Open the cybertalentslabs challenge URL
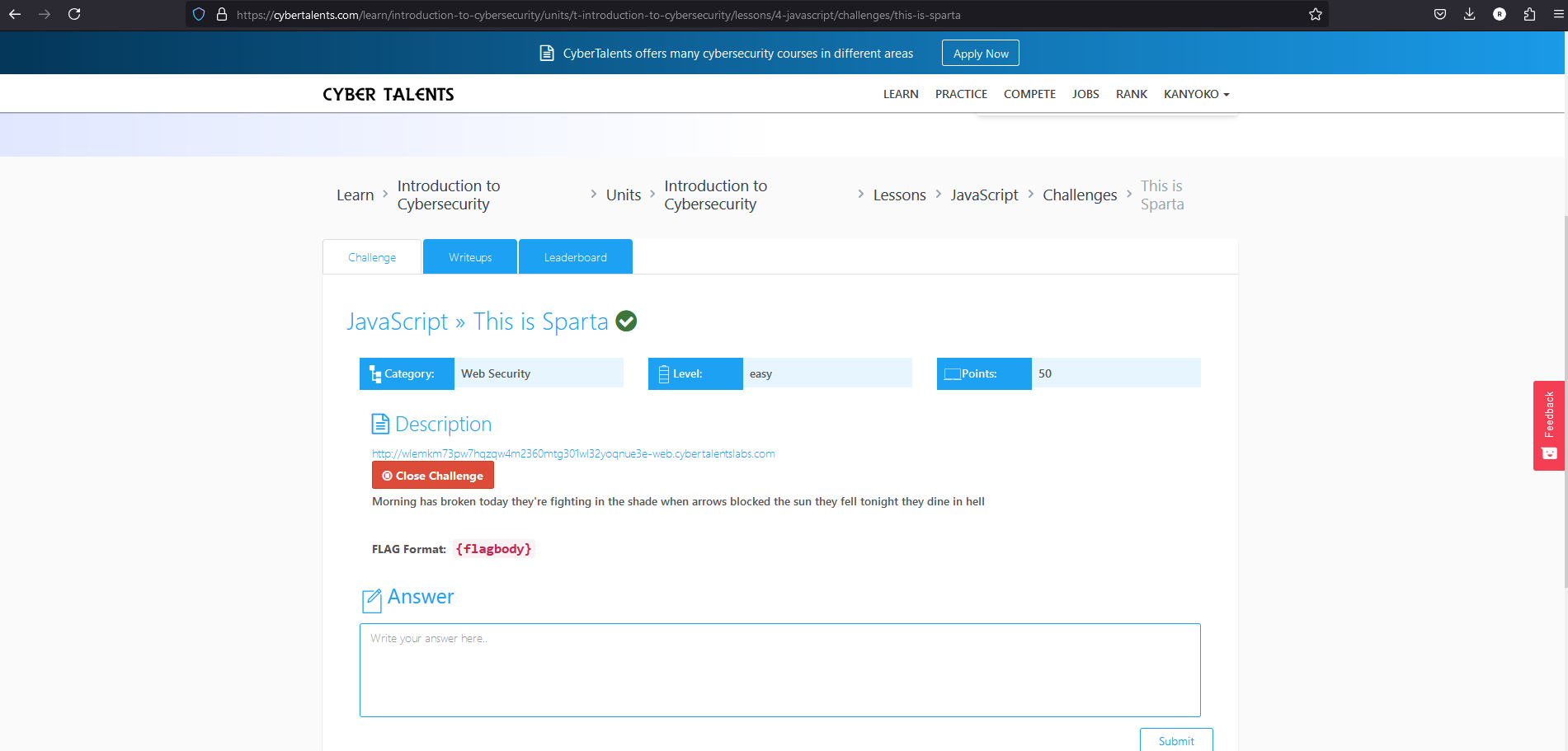The height and width of the screenshot is (751, 1568). click(x=573, y=453)
